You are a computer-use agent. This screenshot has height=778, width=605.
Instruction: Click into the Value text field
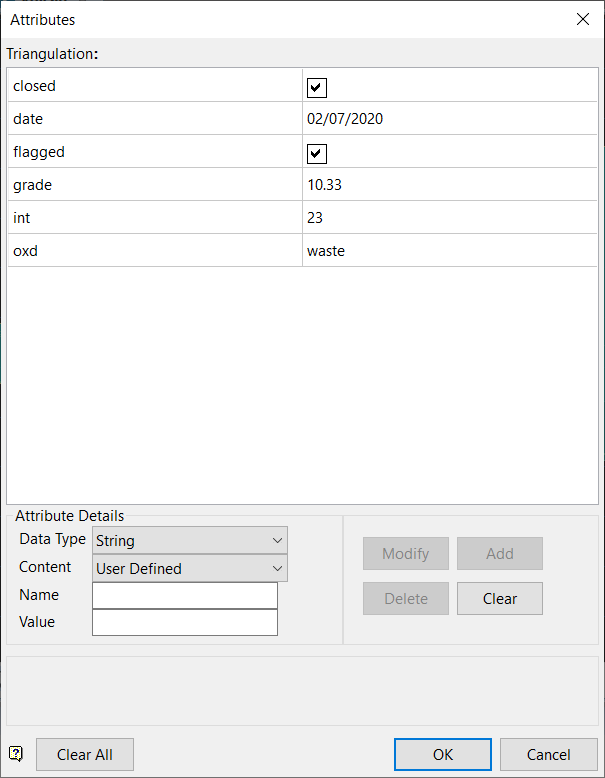click(x=185, y=622)
